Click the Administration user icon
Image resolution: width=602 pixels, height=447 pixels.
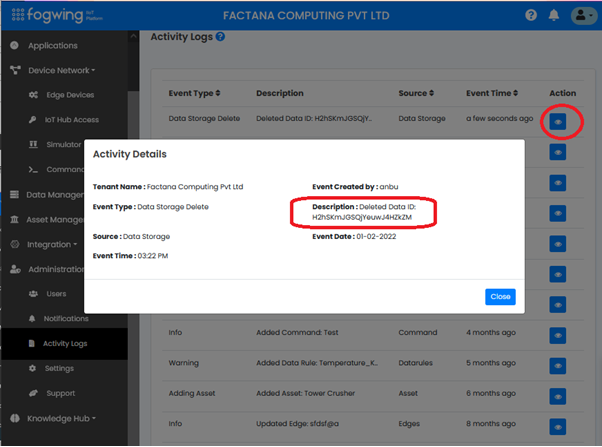pos(15,269)
